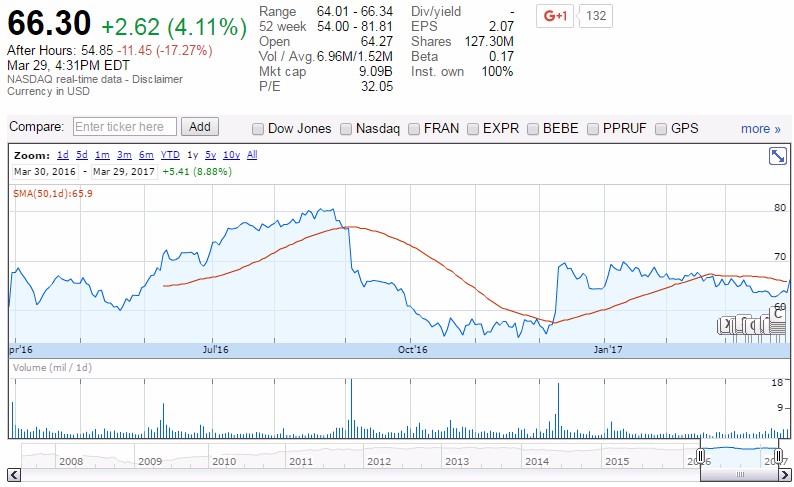Viewport: 794px width, 487px height.
Task: Check the FRAN ticker box
Action: coord(414,129)
